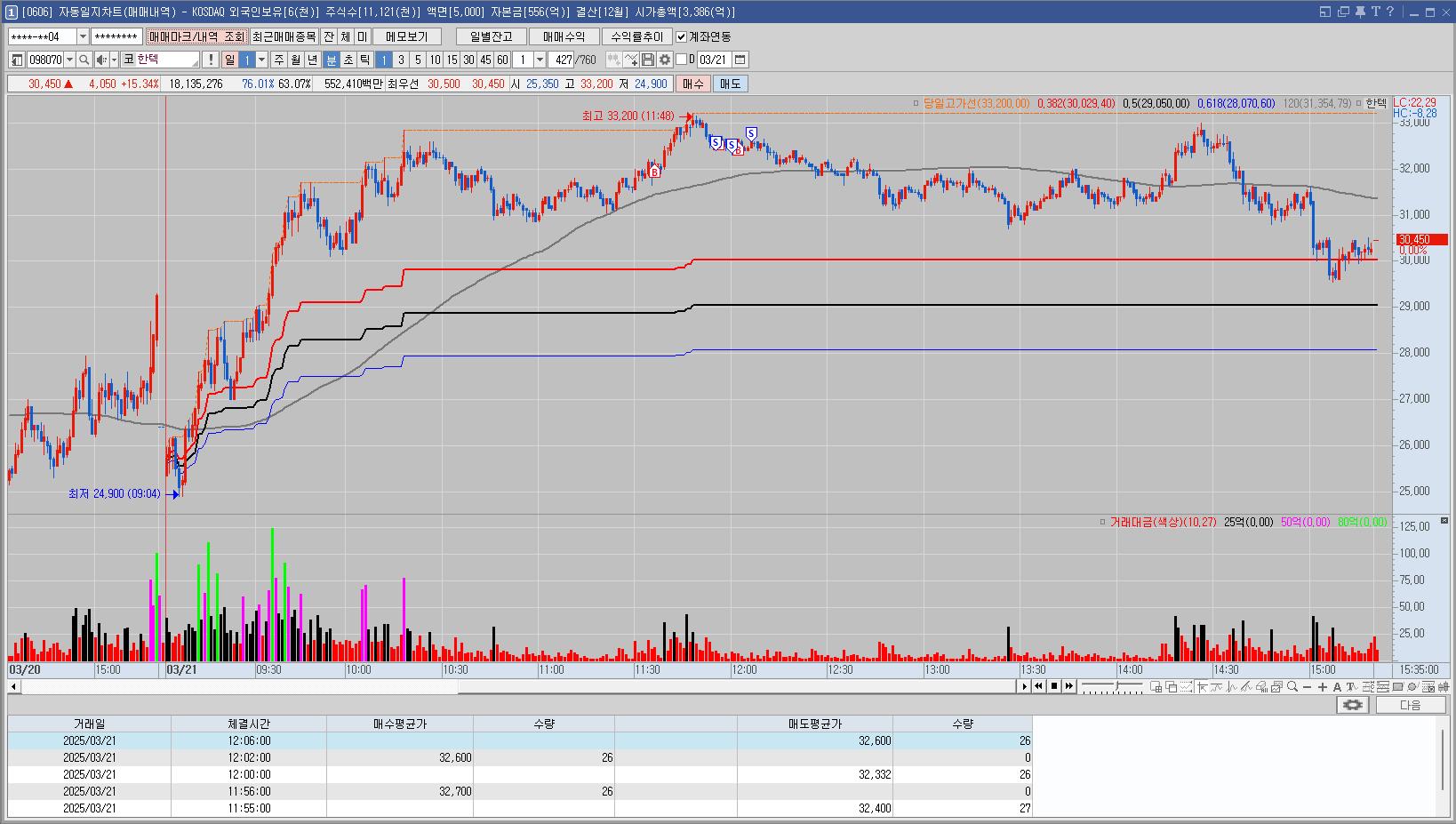Click the chart zoom slider handle

pyautogui.click(x=1116, y=684)
